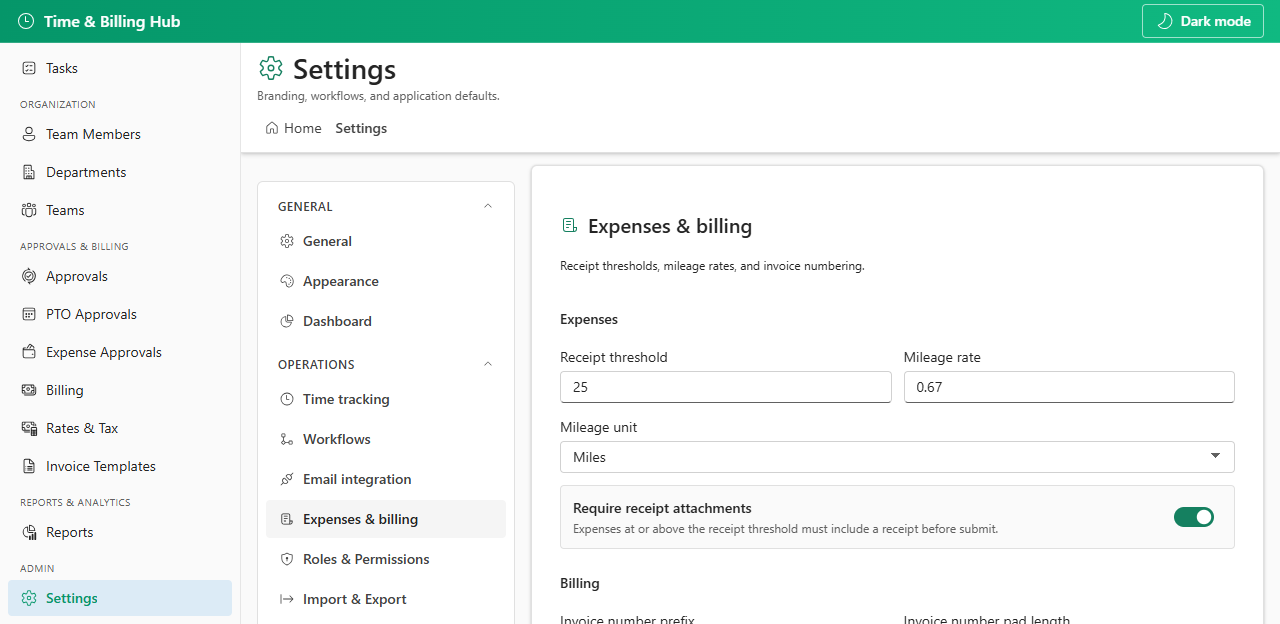The image size is (1280, 624).
Task: Collapse the OPERATIONS section chevron
Action: coord(488,364)
